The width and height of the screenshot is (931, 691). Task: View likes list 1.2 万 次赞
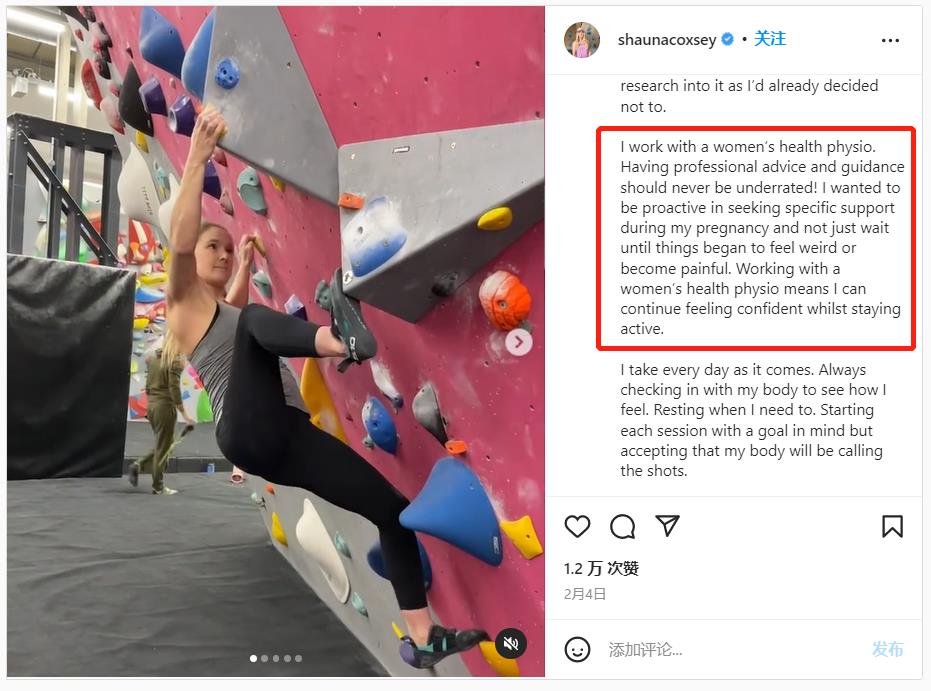tap(601, 569)
